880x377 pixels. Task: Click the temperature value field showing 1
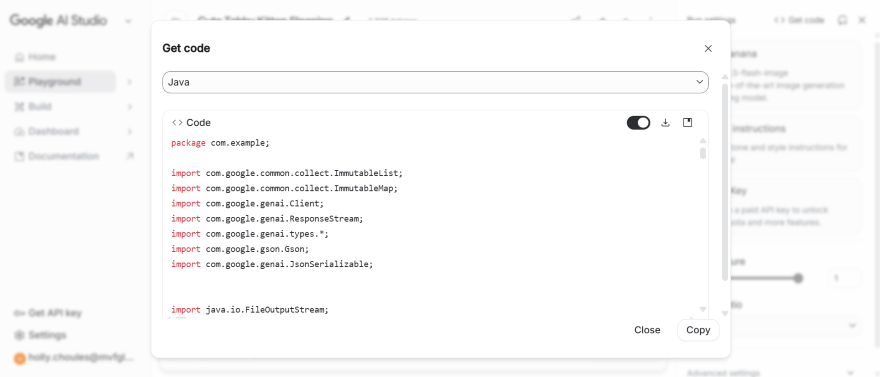pyautogui.click(x=845, y=278)
